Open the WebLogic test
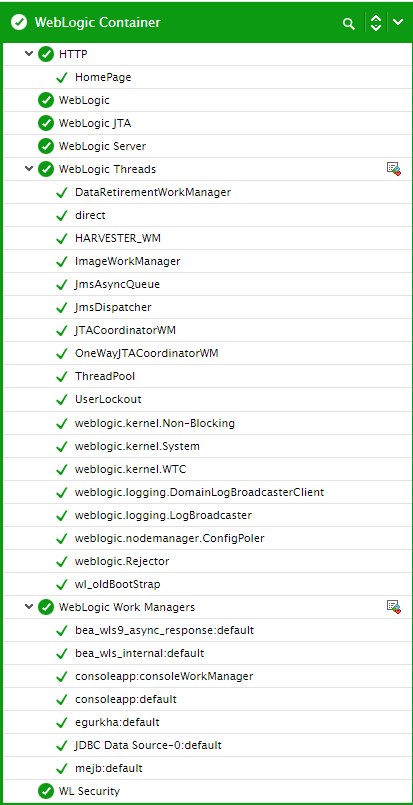This screenshot has width=413, height=805. point(84,100)
